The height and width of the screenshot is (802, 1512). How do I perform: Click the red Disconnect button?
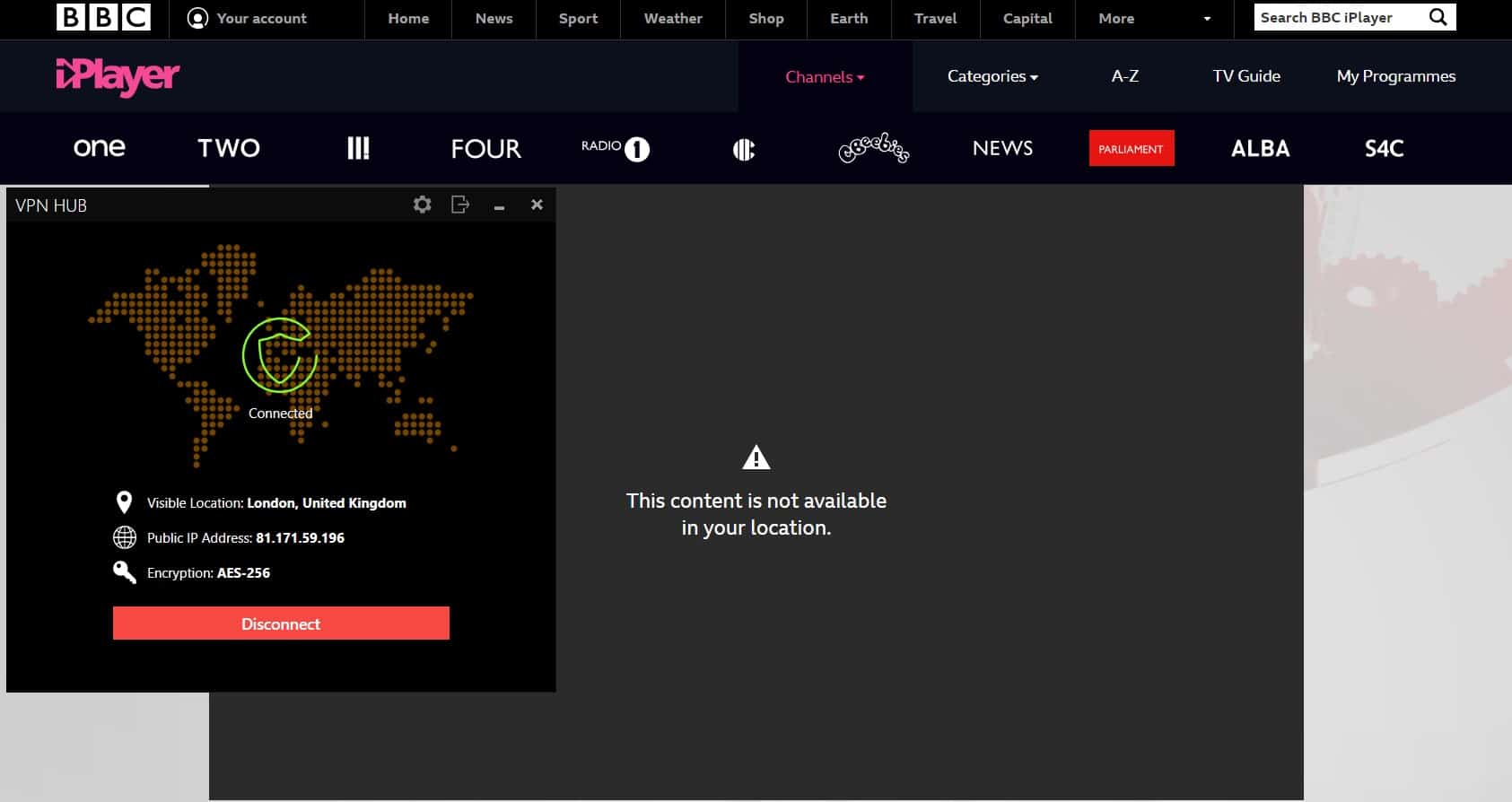tap(281, 623)
